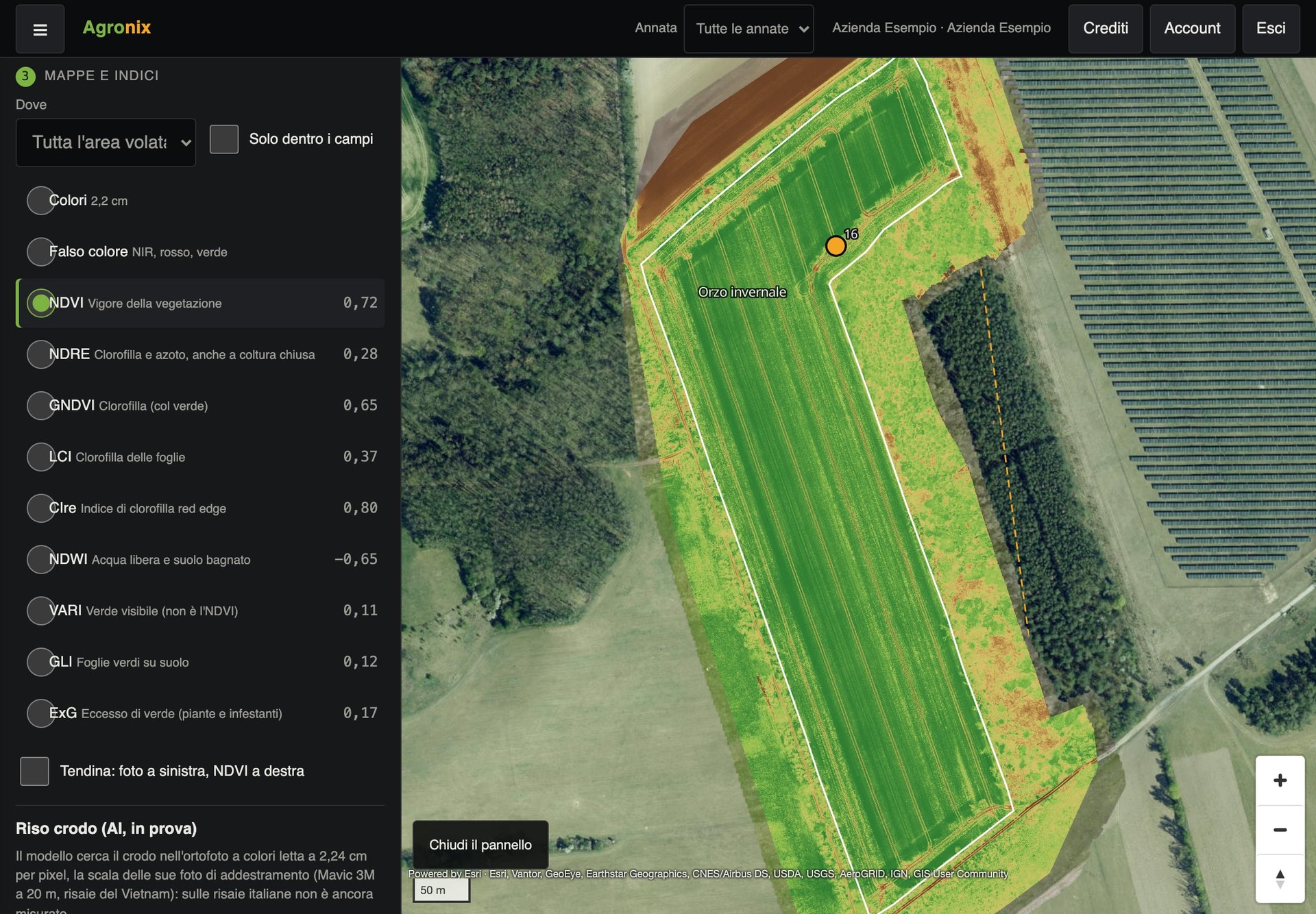The width and height of the screenshot is (1316, 914).
Task: Reset map north with compass button
Action: point(1280,879)
